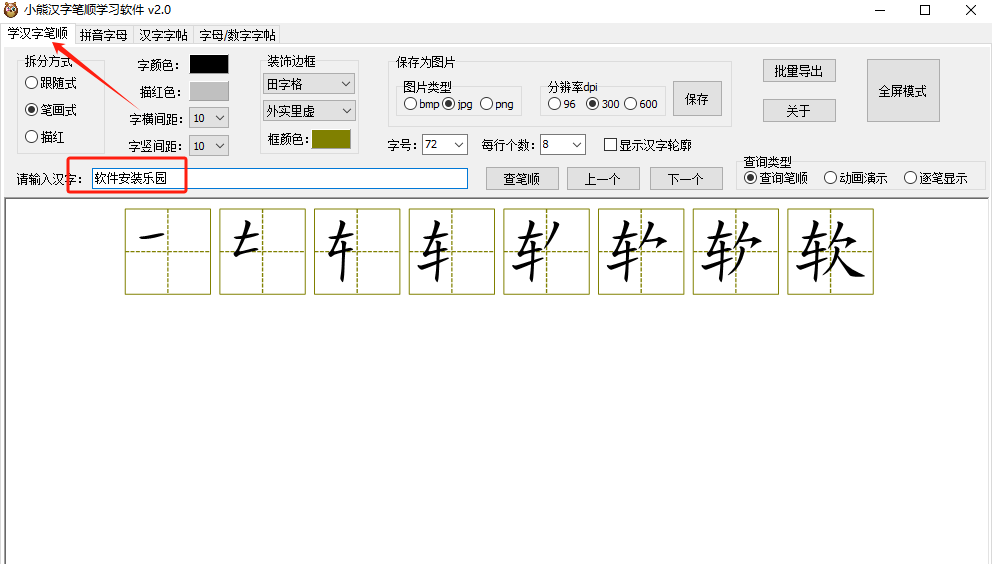The width and height of the screenshot is (992, 564).
Task: Expand the 每行个数 per-row count dropdown
Action: click(x=562, y=145)
